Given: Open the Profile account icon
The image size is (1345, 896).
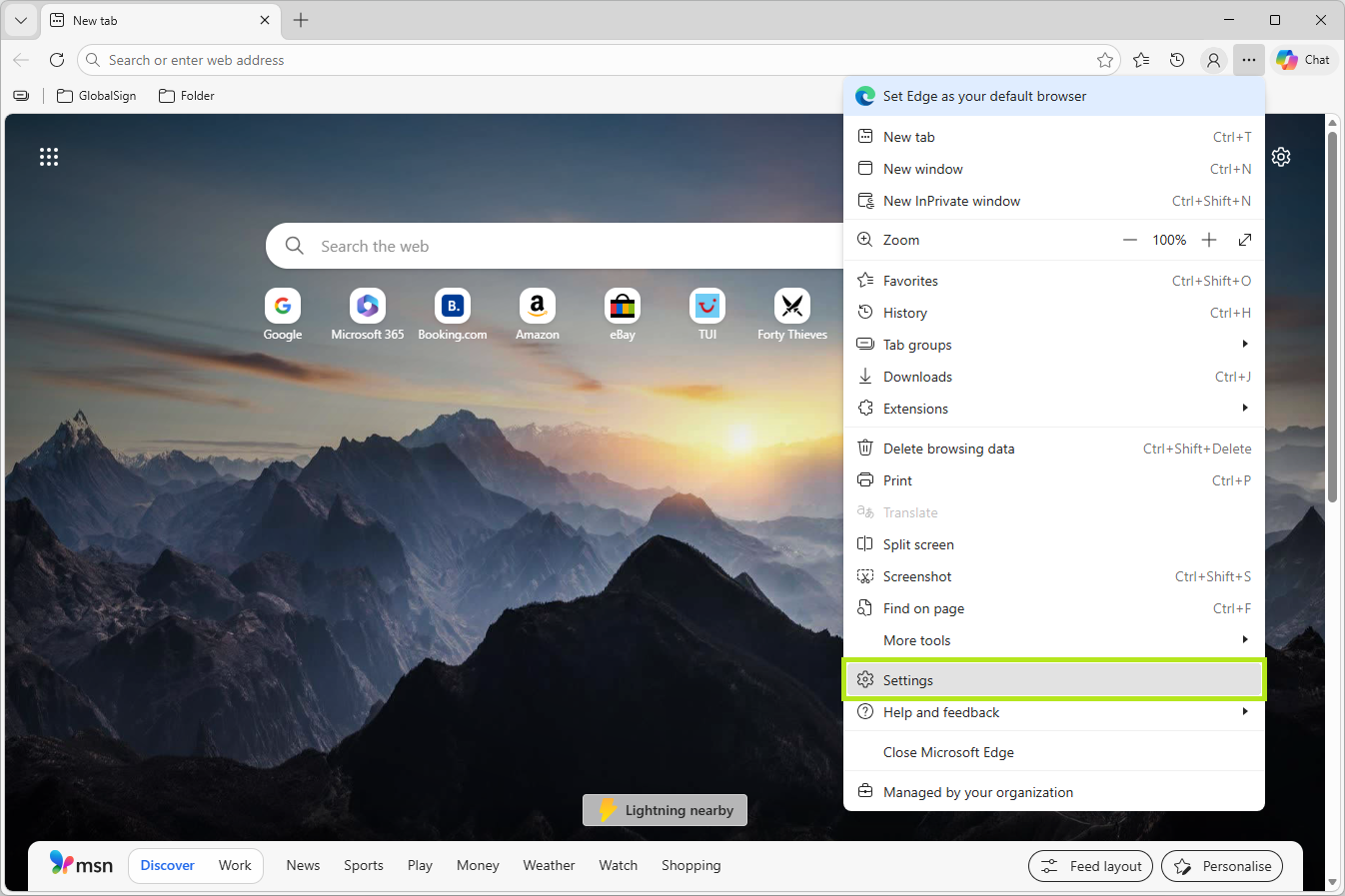Looking at the screenshot, I should [x=1213, y=60].
